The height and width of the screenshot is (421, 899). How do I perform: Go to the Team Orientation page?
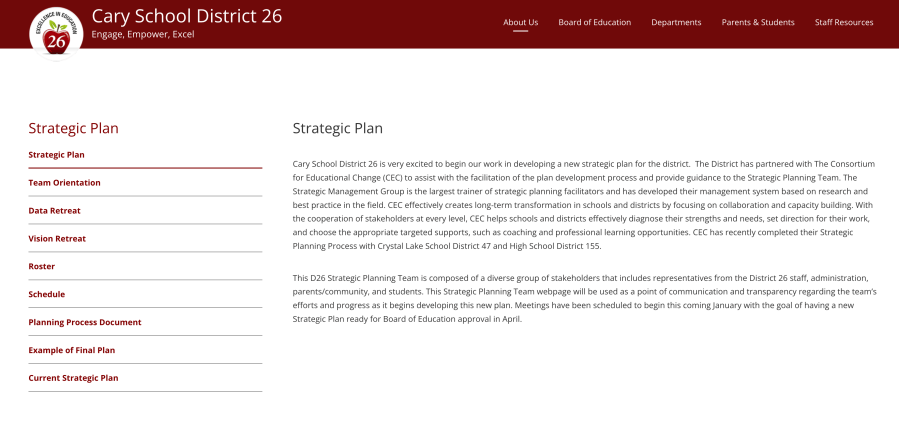pos(64,183)
